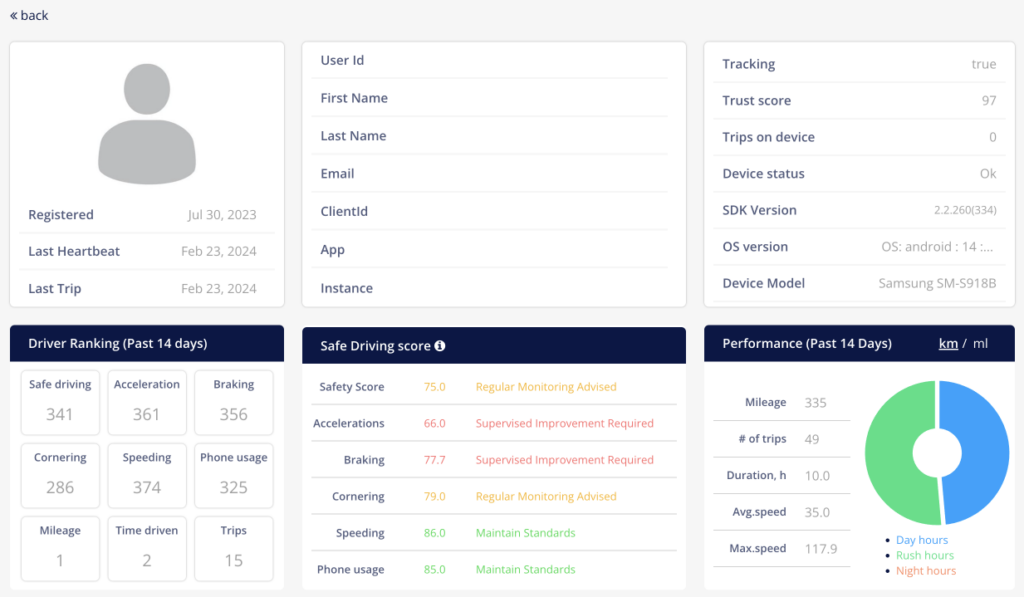
Task: Click the user avatar placeholder image
Action: click(147, 123)
